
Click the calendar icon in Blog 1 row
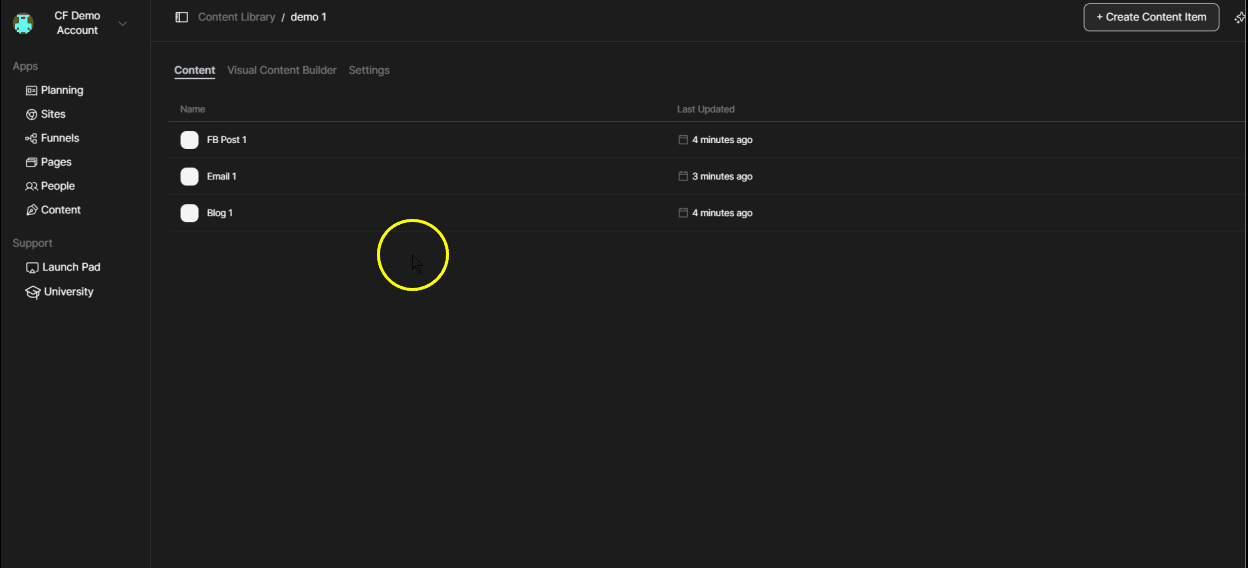(x=683, y=213)
